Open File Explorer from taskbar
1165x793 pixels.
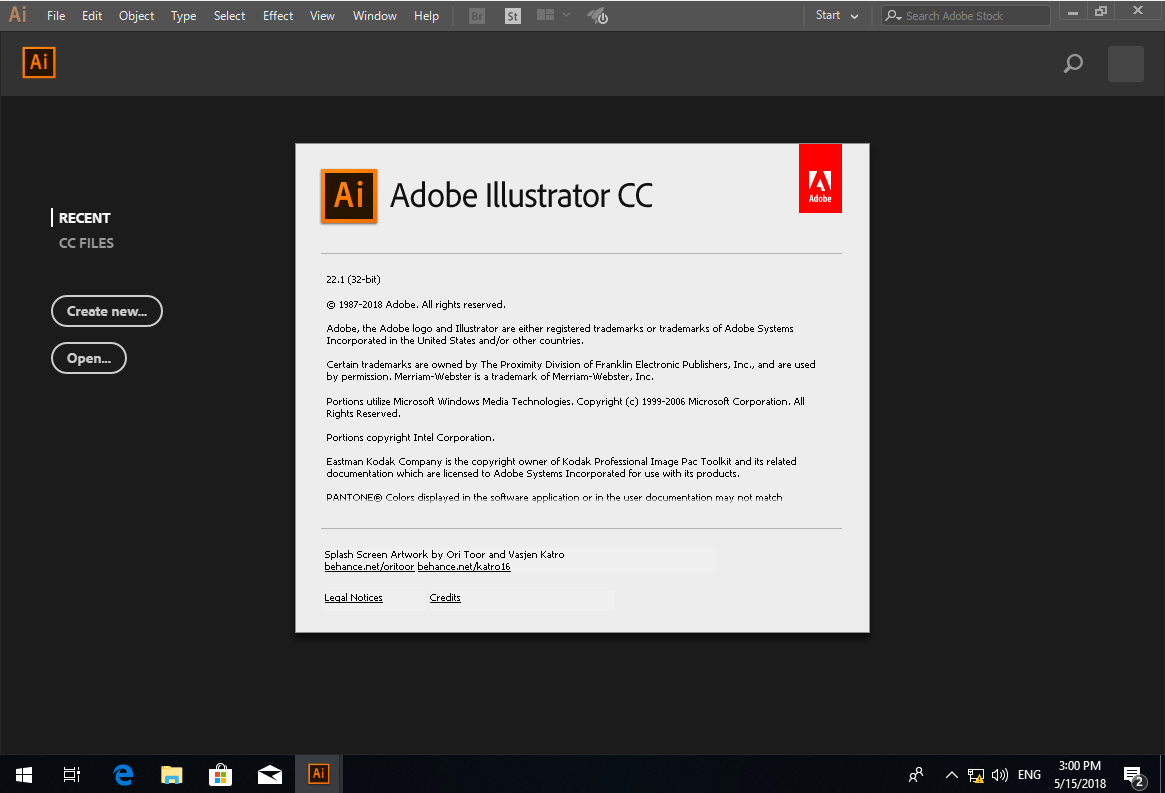172,774
